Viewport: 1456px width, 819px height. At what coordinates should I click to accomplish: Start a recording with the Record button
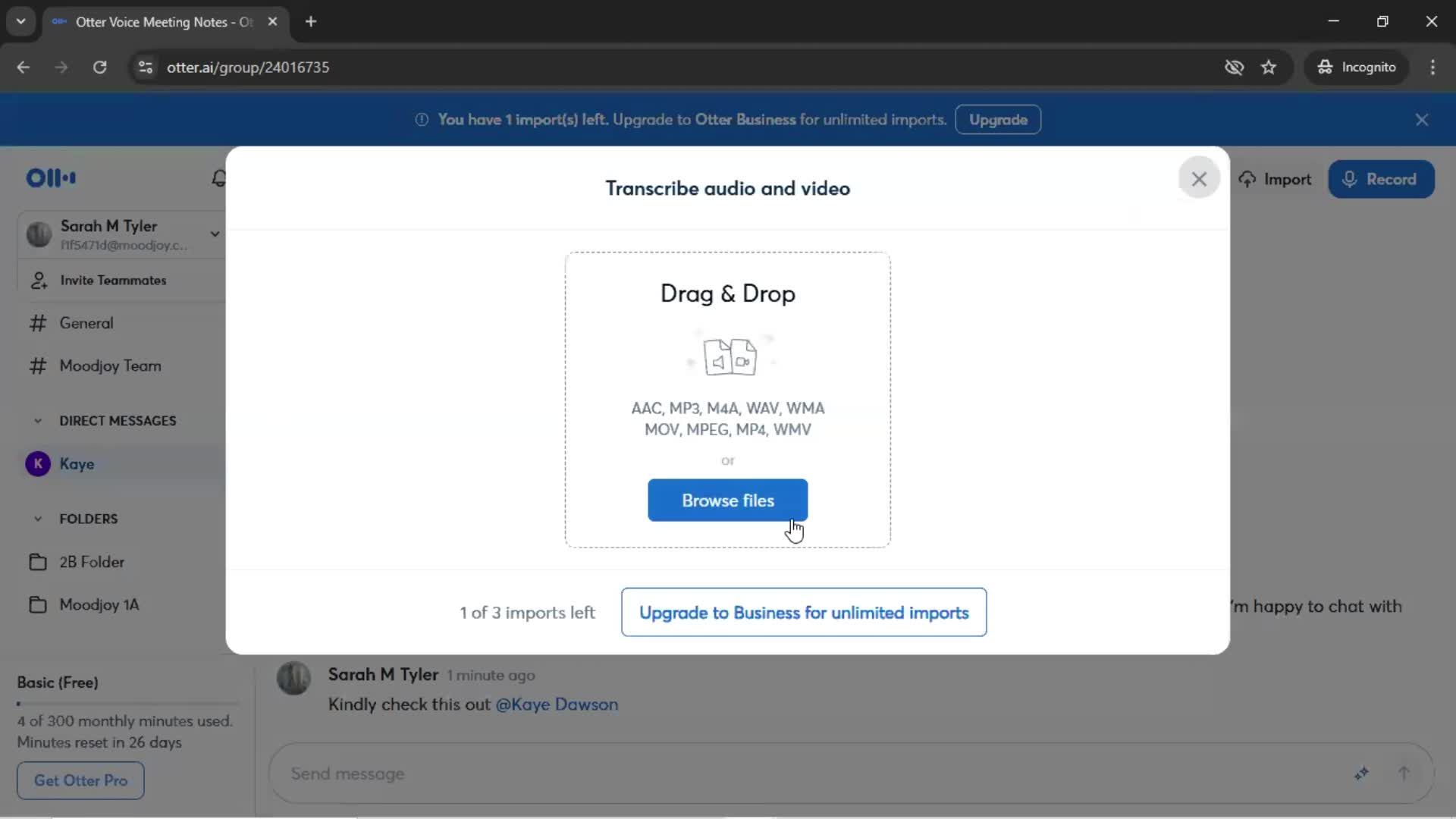coord(1381,180)
